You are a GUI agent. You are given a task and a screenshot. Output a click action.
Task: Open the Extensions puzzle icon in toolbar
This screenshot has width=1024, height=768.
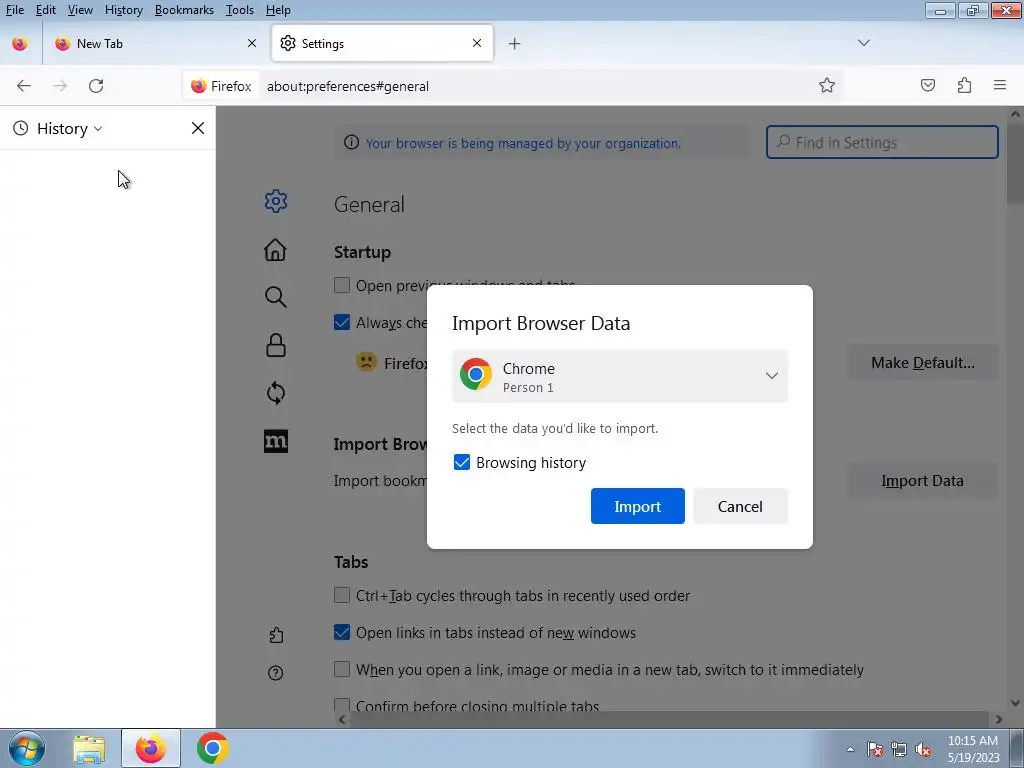964,86
